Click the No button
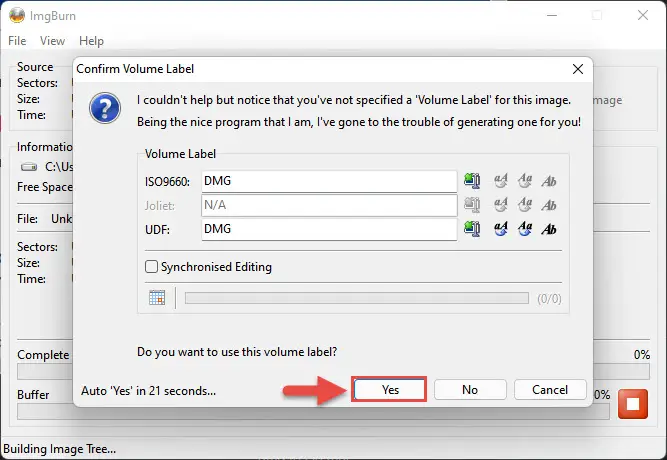Screen dimensions: 667x460 [470, 389]
